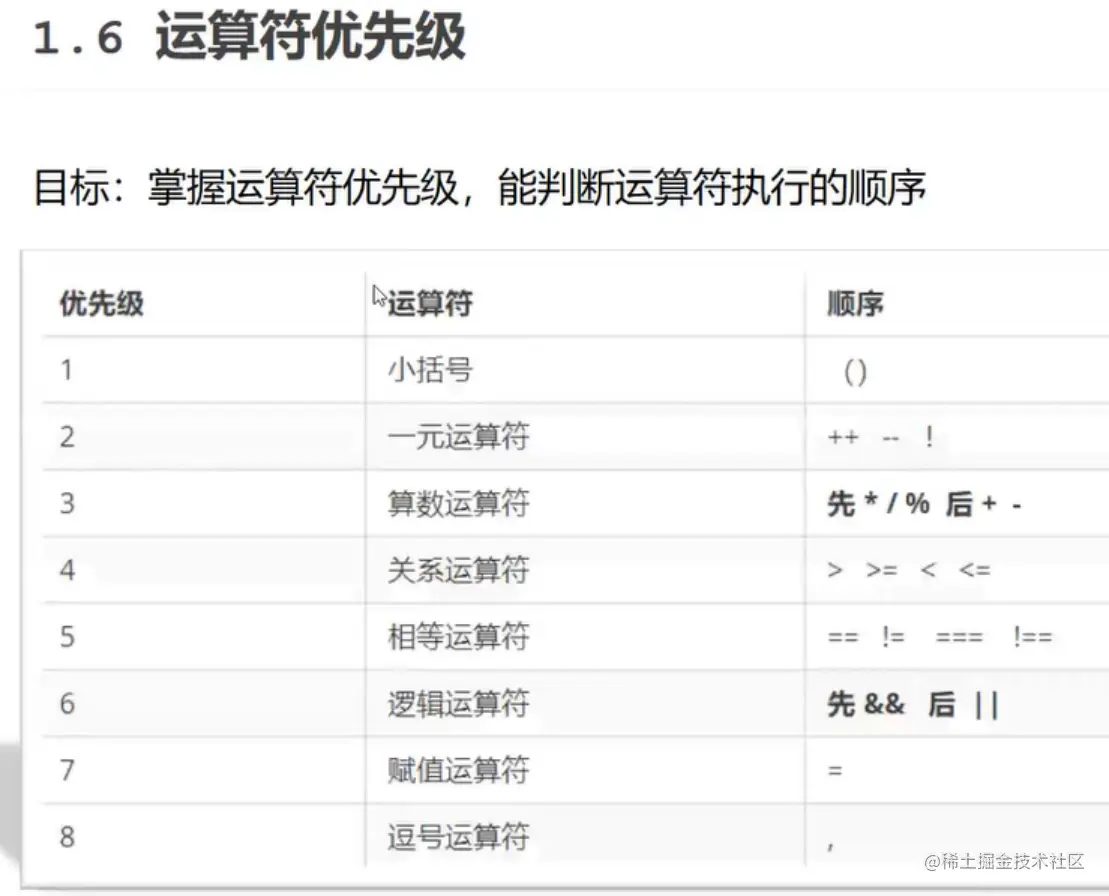Select the line beginning "目标：掌握运算符优先级"

click(480, 187)
